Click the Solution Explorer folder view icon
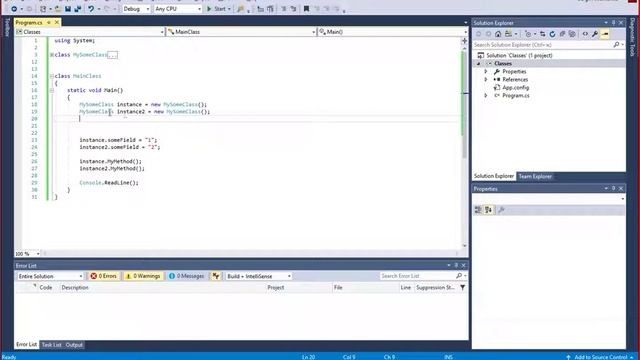The image size is (640, 360). click(508, 34)
